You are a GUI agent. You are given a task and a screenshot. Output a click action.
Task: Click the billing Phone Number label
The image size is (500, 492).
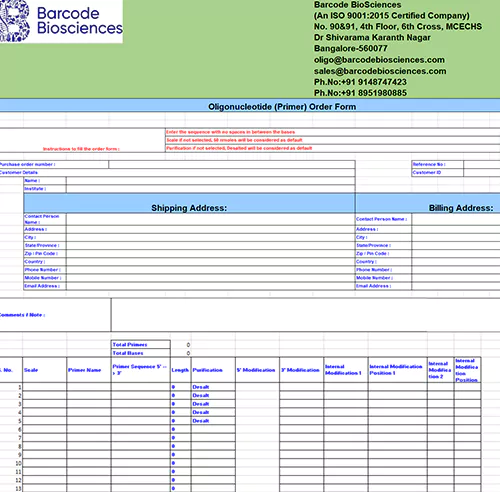(x=374, y=270)
